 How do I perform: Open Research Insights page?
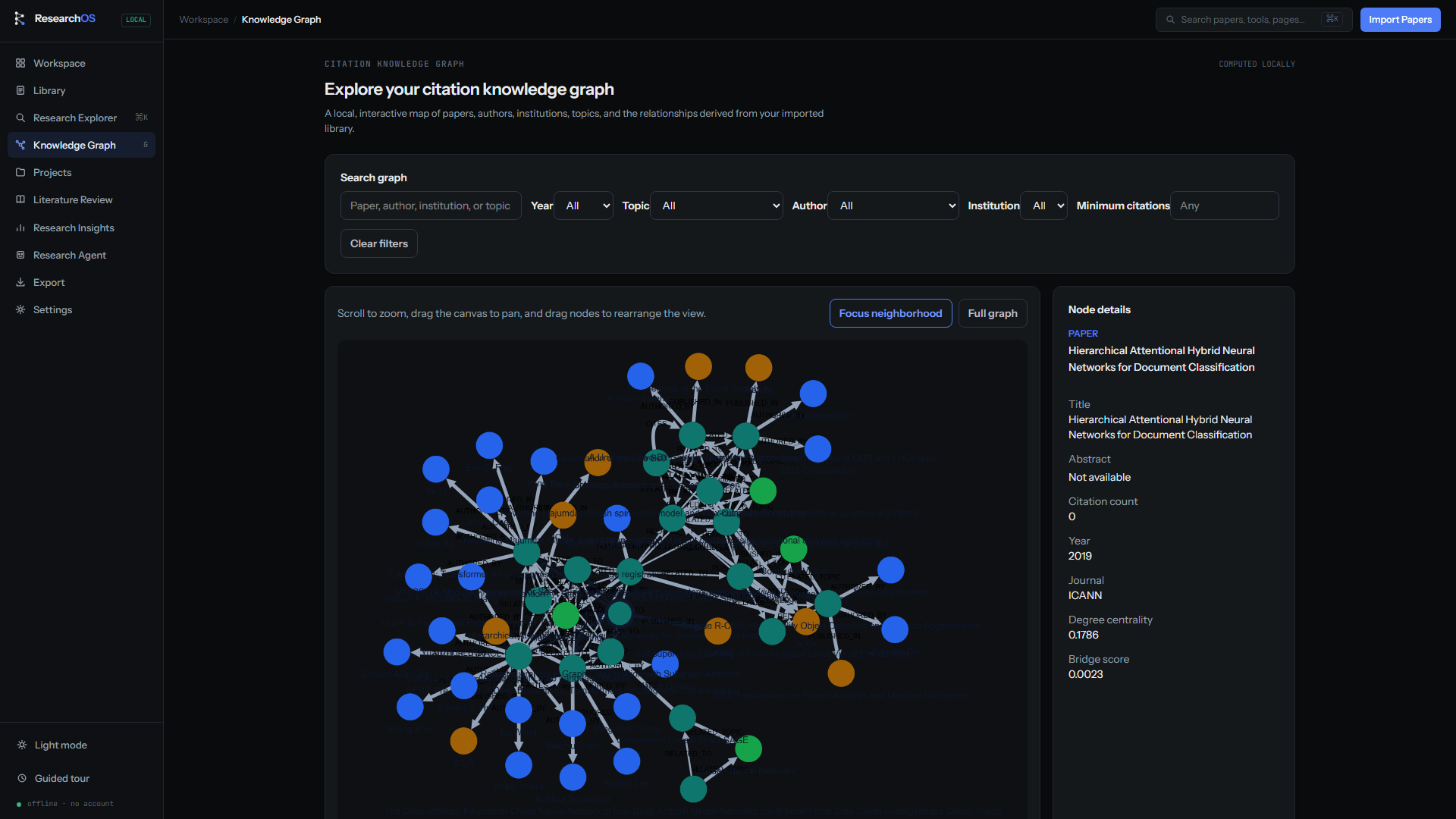(x=81, y=227)
